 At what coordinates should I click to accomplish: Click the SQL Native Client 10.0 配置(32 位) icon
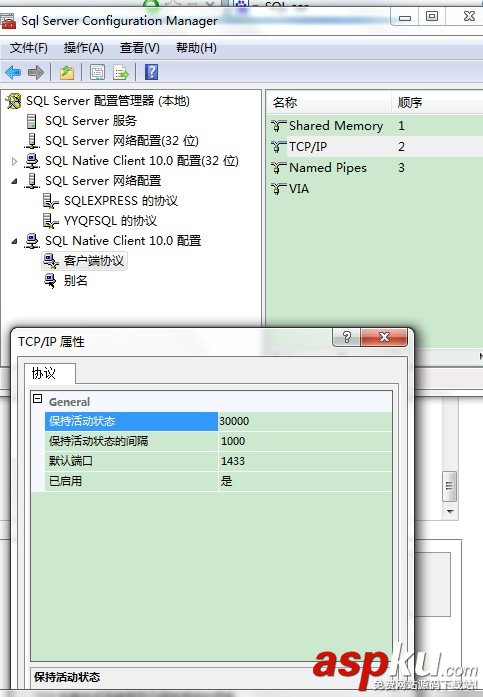pyautogui.click(x=32, y=161)
